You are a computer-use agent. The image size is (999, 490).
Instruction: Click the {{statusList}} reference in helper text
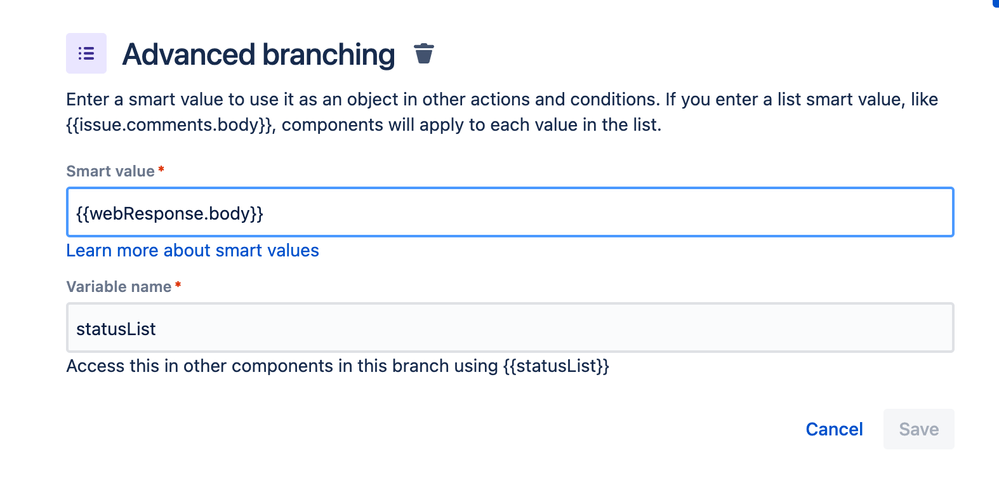pos(555,366)
